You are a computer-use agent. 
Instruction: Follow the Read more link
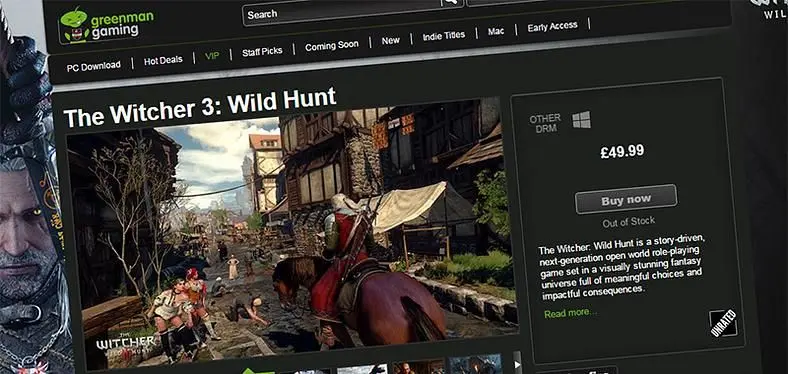(x=570, y=313)
